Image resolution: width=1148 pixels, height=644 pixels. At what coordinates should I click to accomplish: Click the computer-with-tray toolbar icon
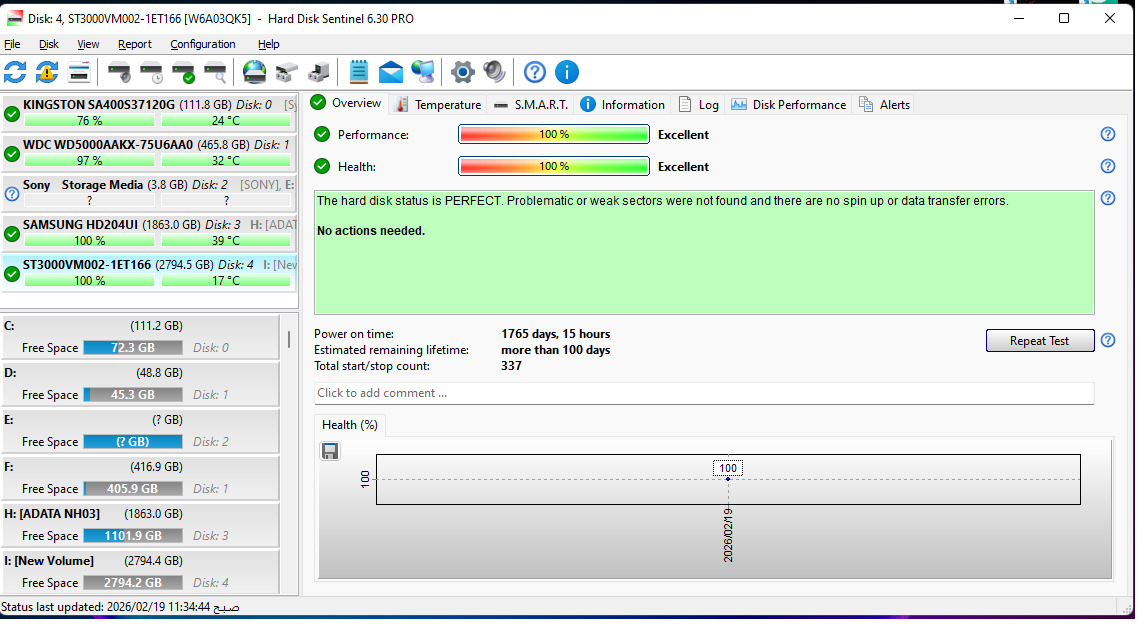(x=318, y=72)
